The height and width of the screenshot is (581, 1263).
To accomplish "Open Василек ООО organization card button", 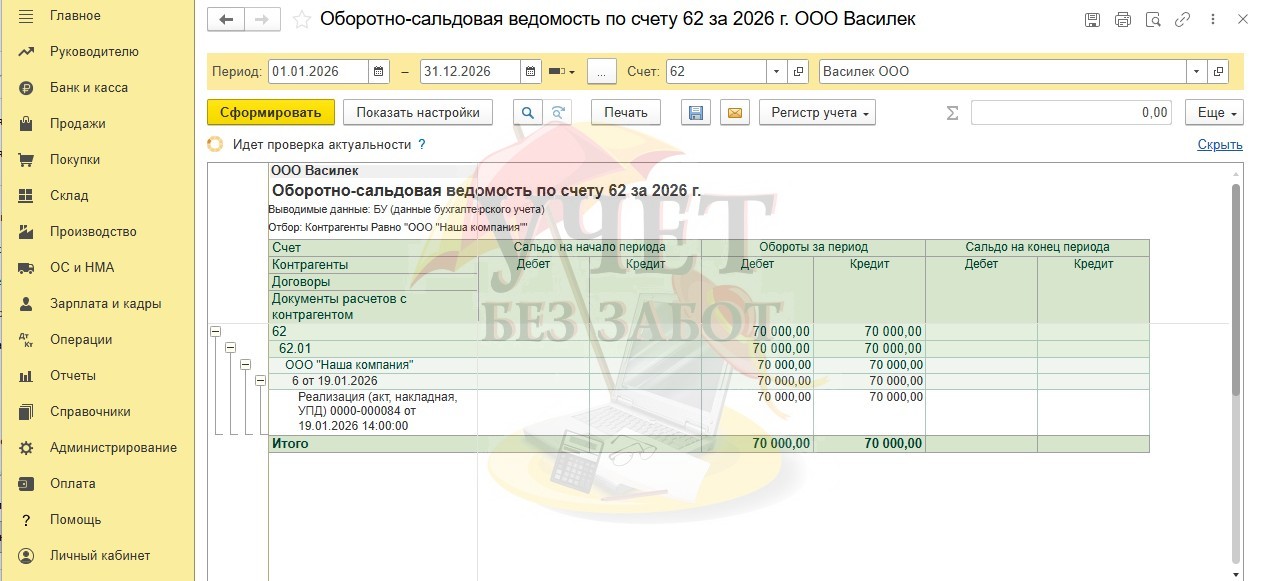I will (1218, 72).
